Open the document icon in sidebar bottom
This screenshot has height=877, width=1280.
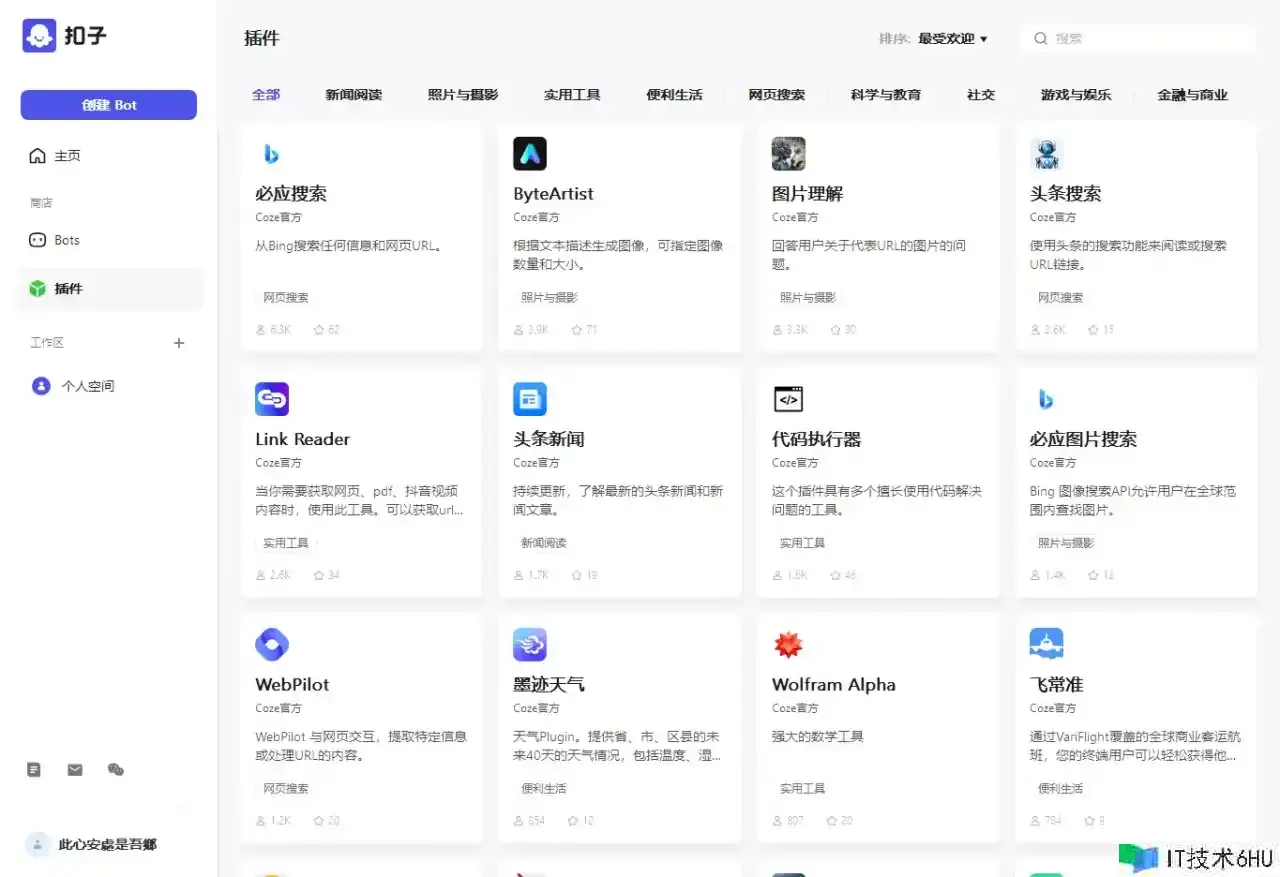pos(34,770)
